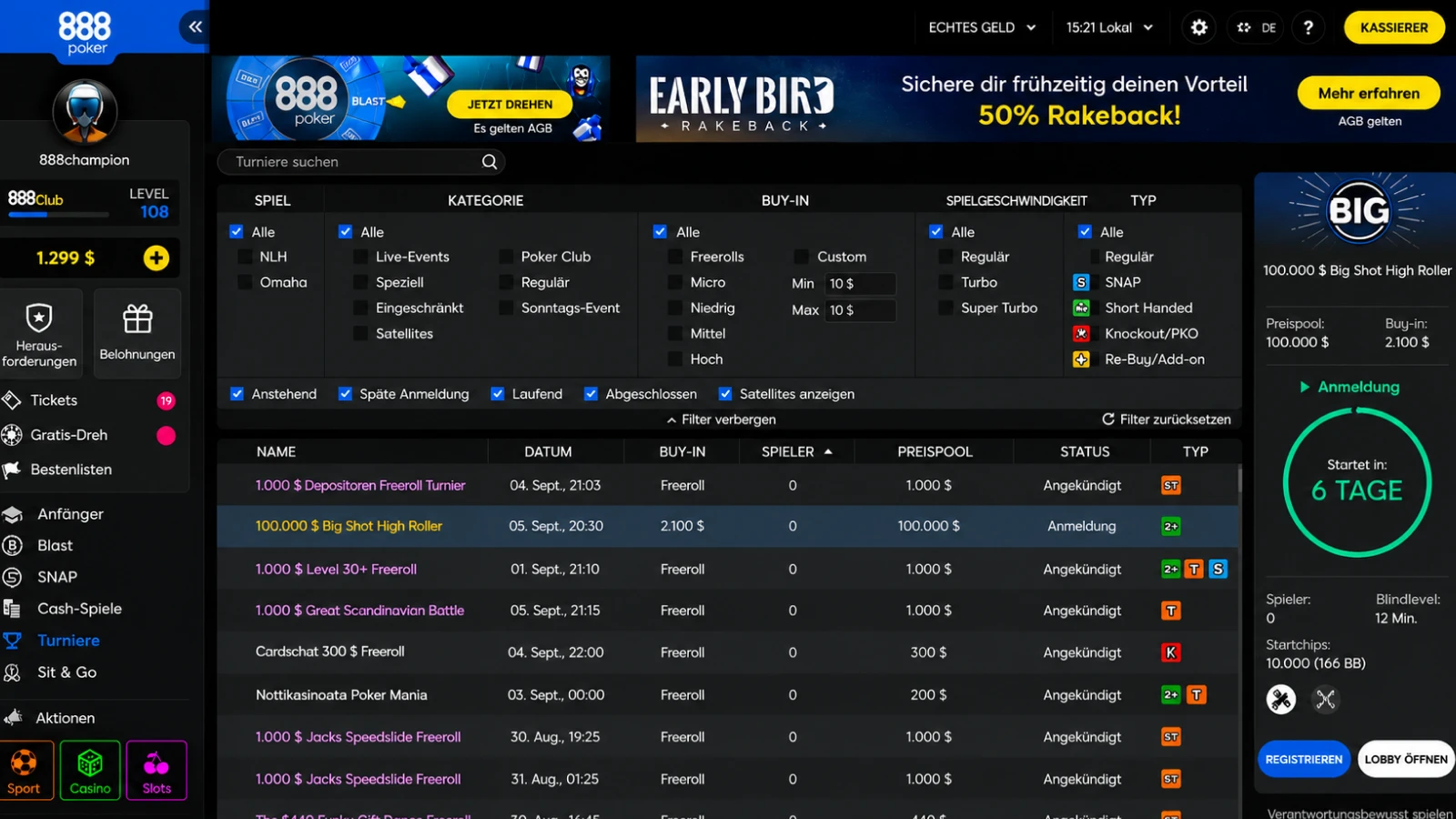Click the Startet in countdown ring
This screenshot has height=819, width=1456.
pos(1358,482)
